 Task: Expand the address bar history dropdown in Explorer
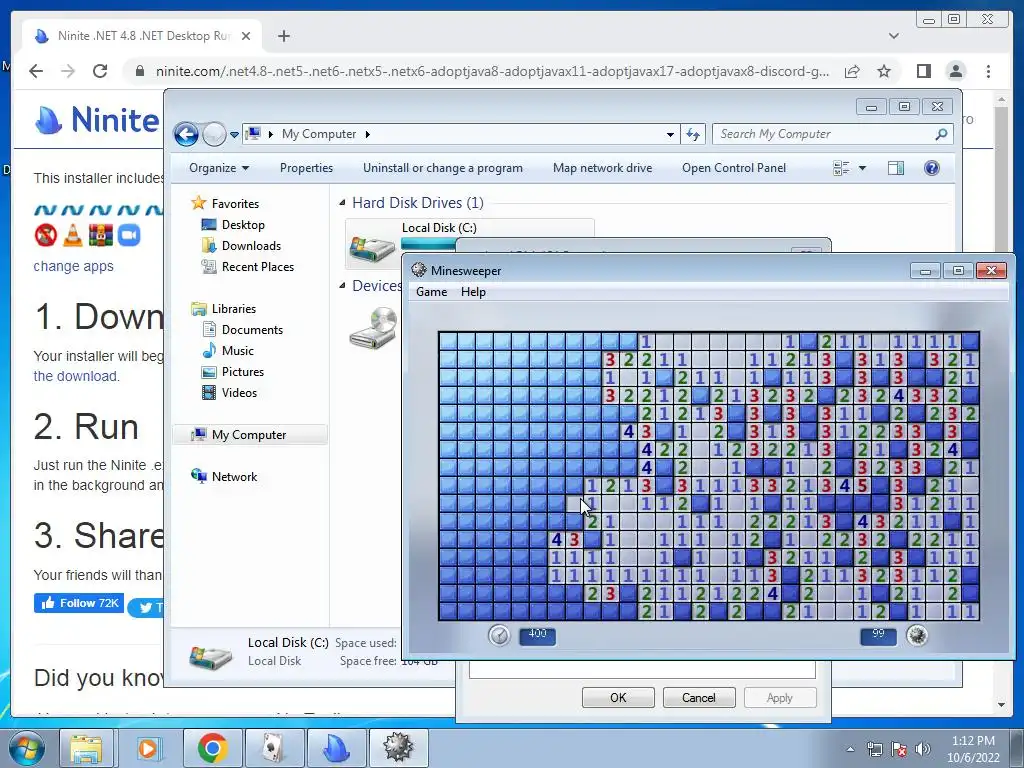coord(670,134)
